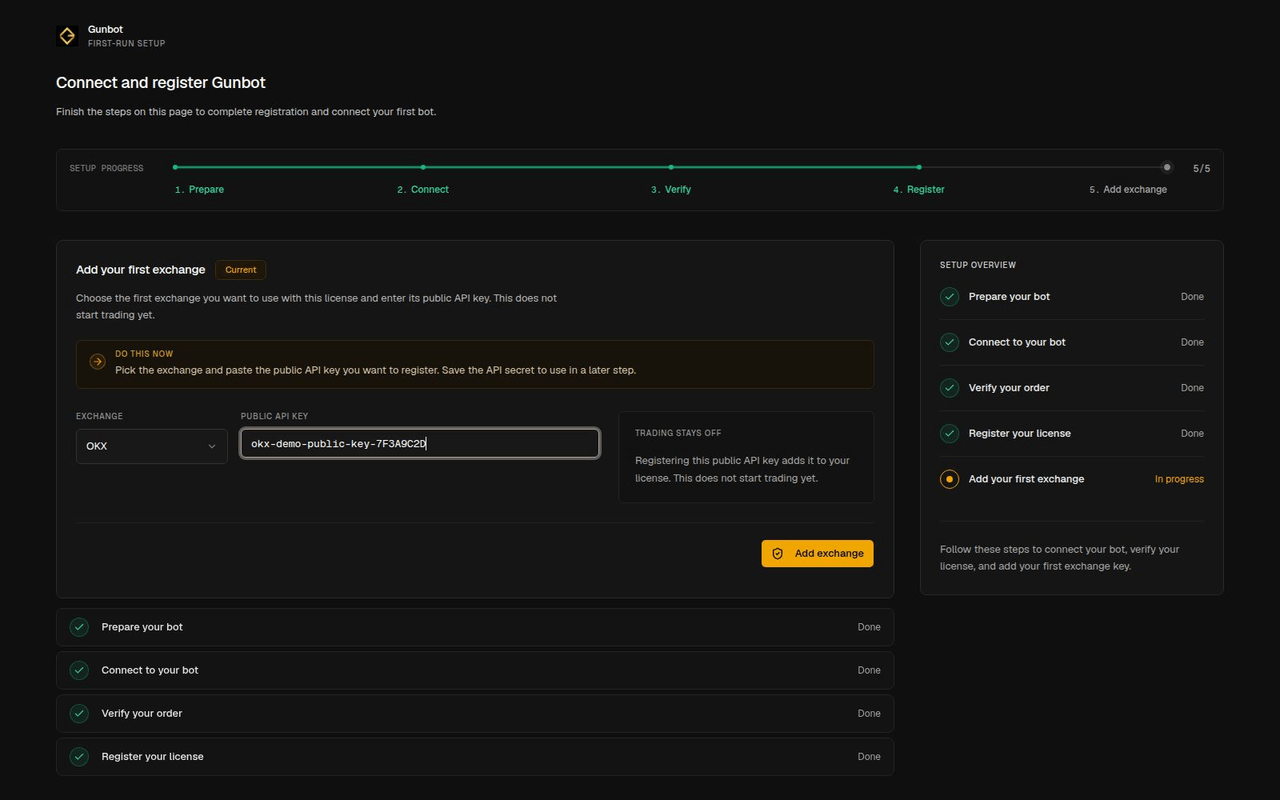
Task: Click checkmark icon in collapsed Prepare your bot row
Action: click(x=79, y=627)
